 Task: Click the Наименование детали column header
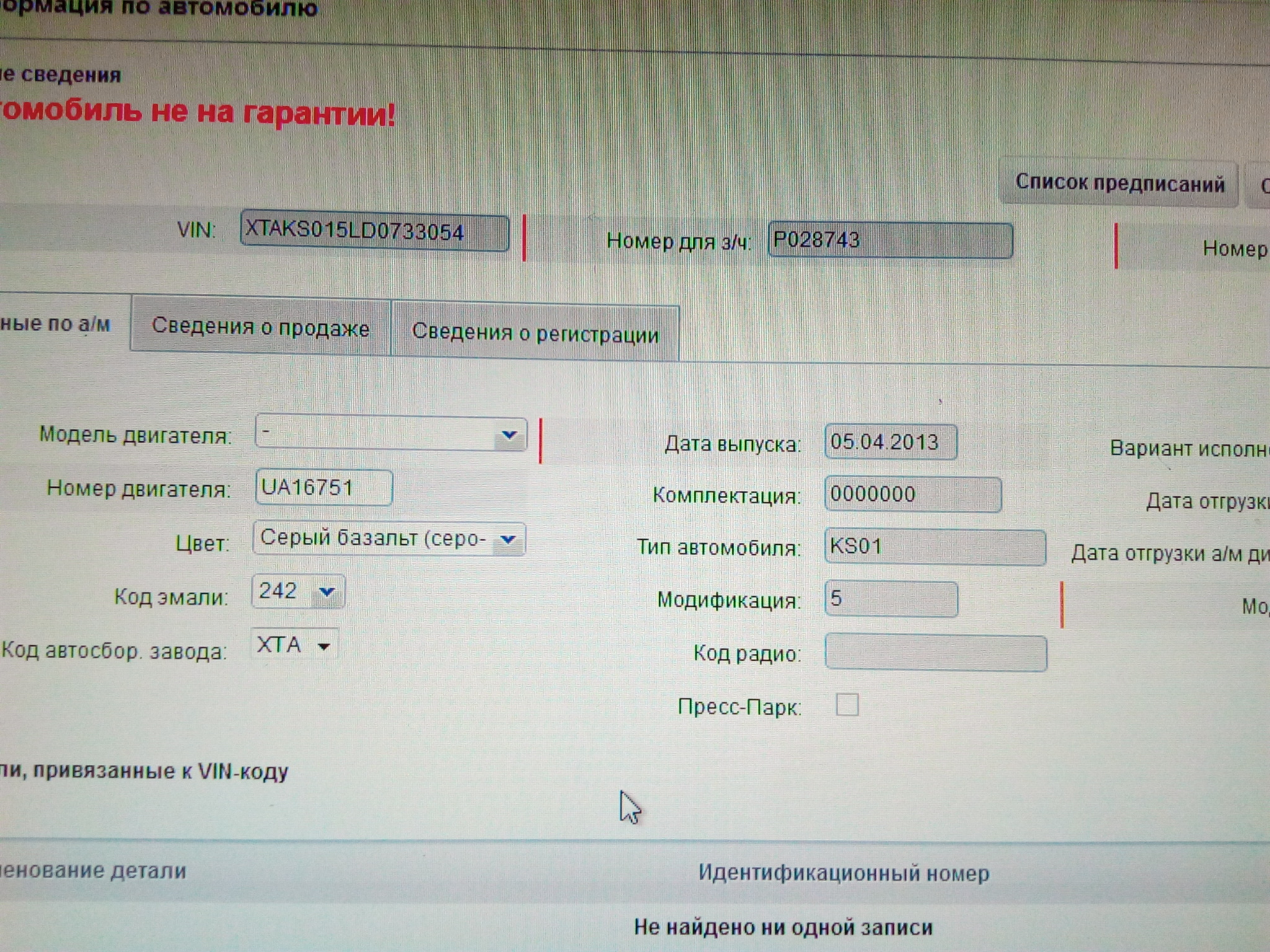click(x=93, y=871)
